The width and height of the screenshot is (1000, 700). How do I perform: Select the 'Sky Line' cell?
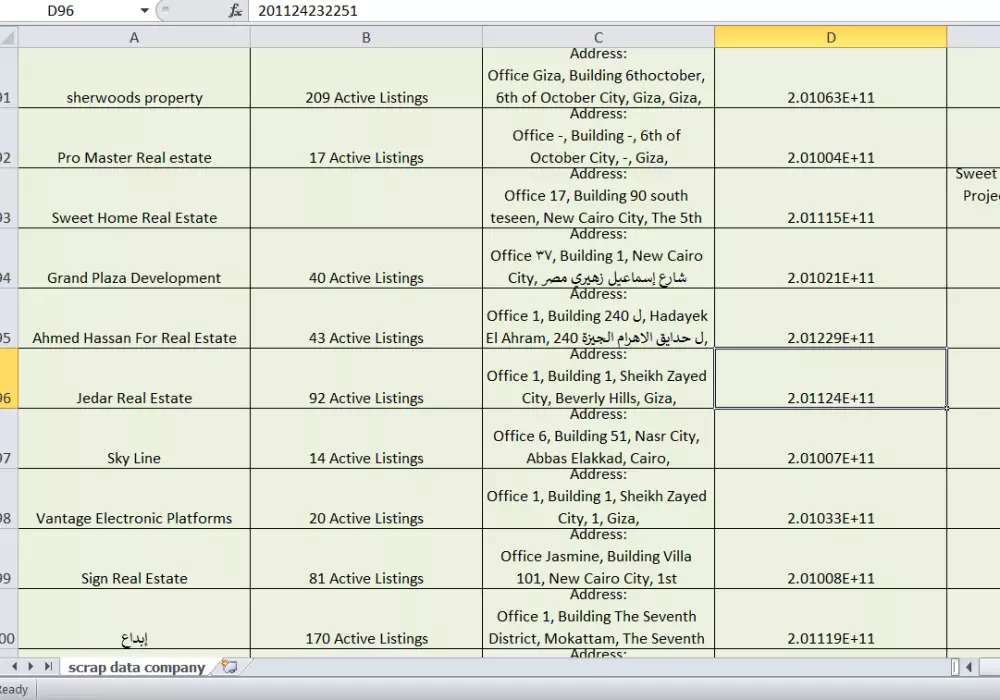coord(134,439)
